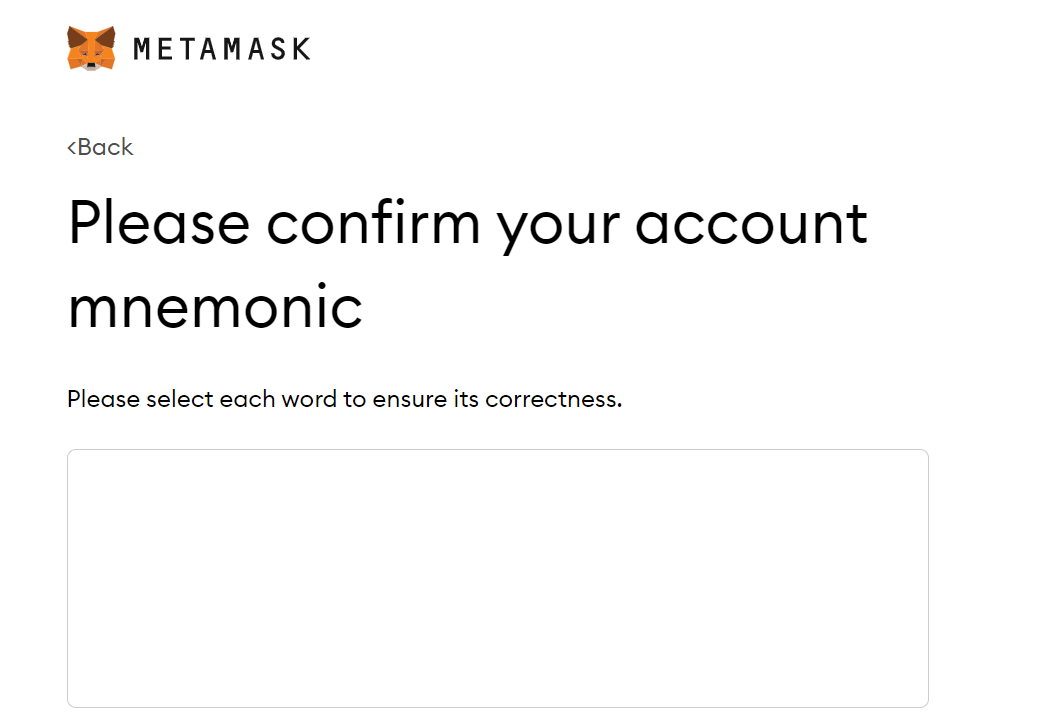Click the top-left corner of the mnemonic box
The width and height of the screenshot is (1042, 716).
pyautogui.click(x=70, y=452)
